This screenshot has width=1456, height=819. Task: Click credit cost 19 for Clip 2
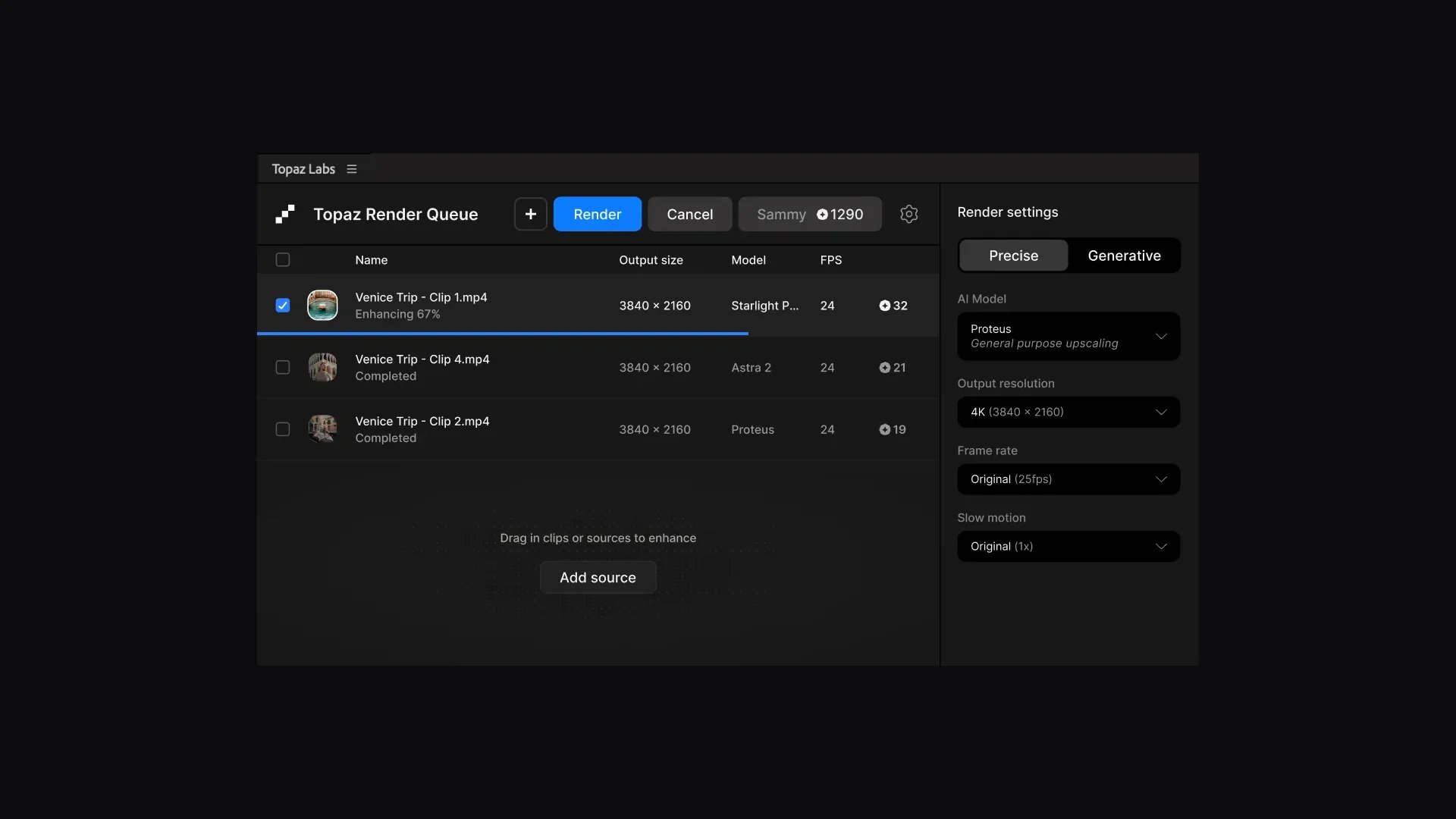(892, 430)
